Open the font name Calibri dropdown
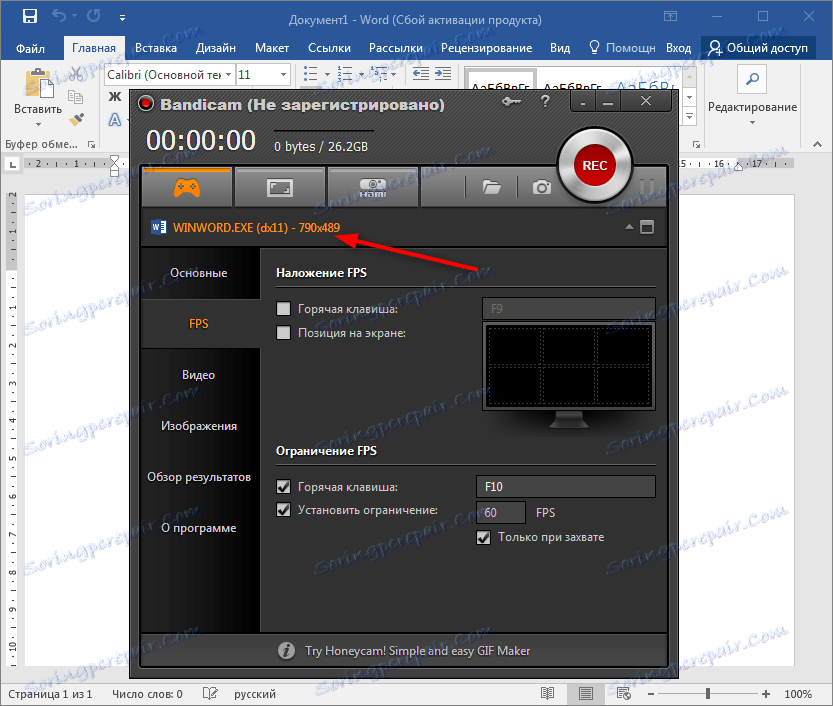Viewport: 833px width, 706px height. tap(228, 75)
